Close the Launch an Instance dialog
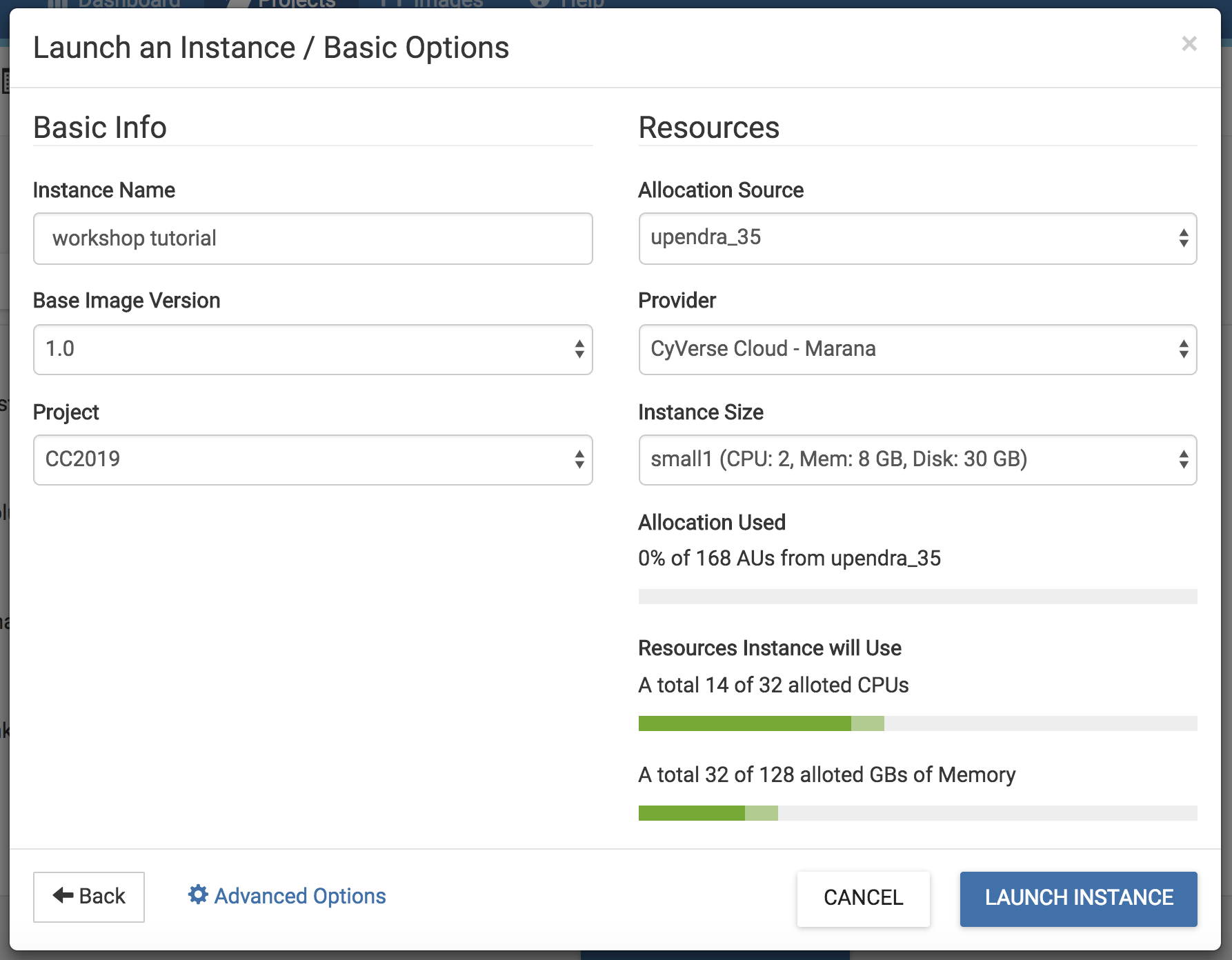Screen dimensions: 1232x960 click(x=1189, y=44)
